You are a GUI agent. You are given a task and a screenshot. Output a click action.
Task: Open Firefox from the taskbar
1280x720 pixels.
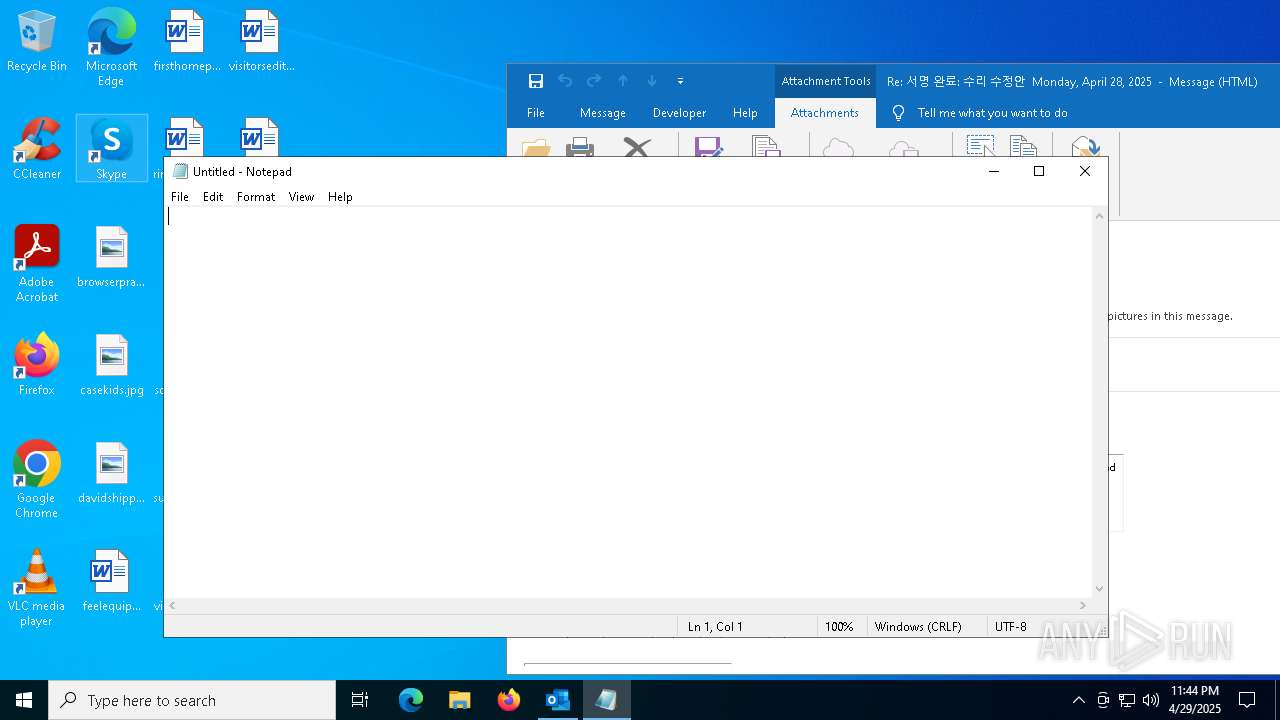click(509, 700)
